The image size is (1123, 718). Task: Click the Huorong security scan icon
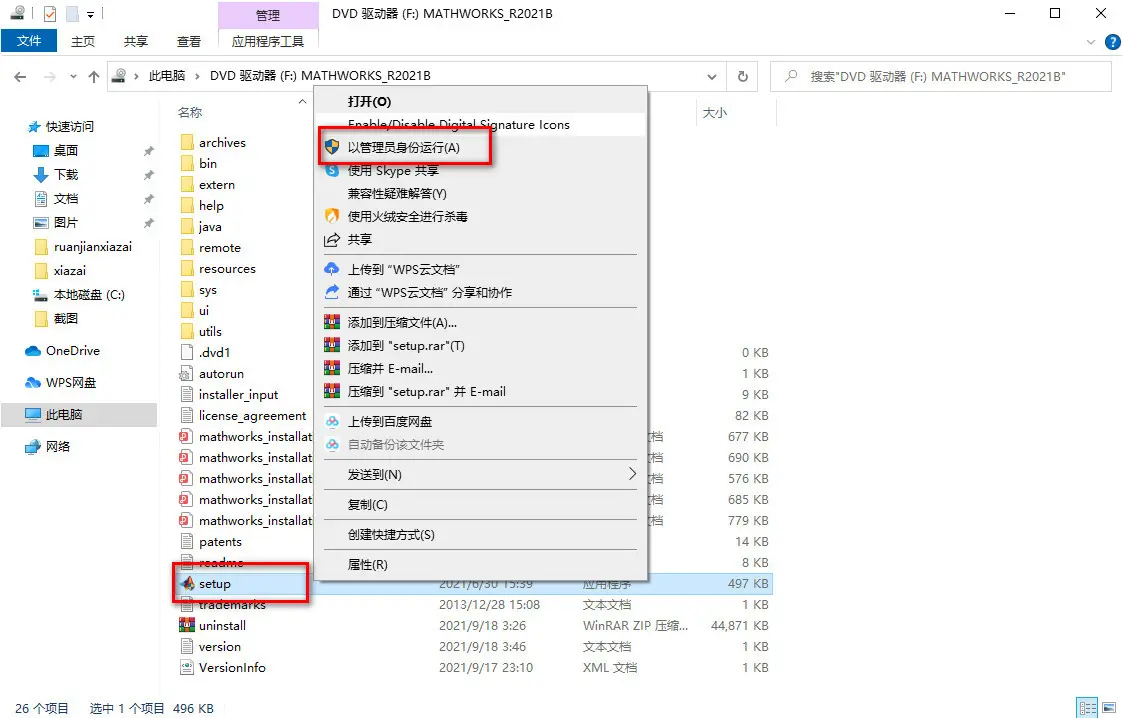coord(332,216)
